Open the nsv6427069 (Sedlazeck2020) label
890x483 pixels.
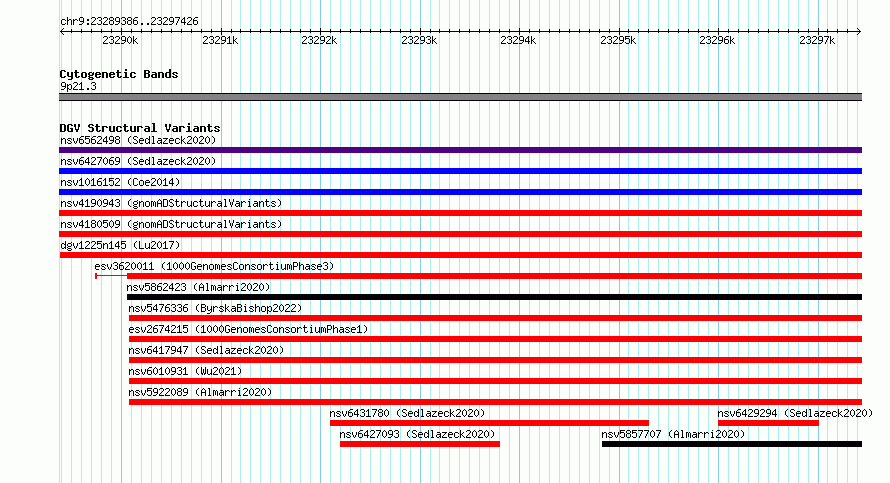[138, 161]
